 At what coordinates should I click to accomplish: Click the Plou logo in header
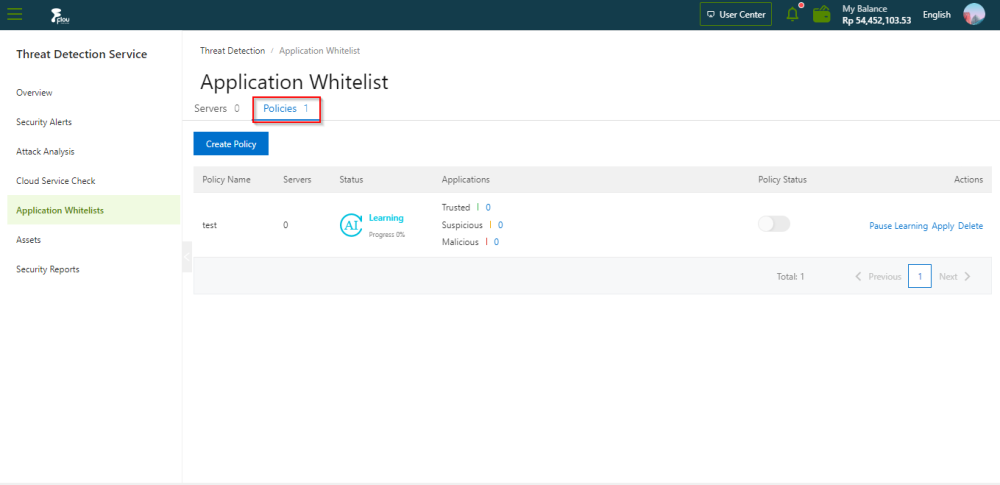coord(60,15)
